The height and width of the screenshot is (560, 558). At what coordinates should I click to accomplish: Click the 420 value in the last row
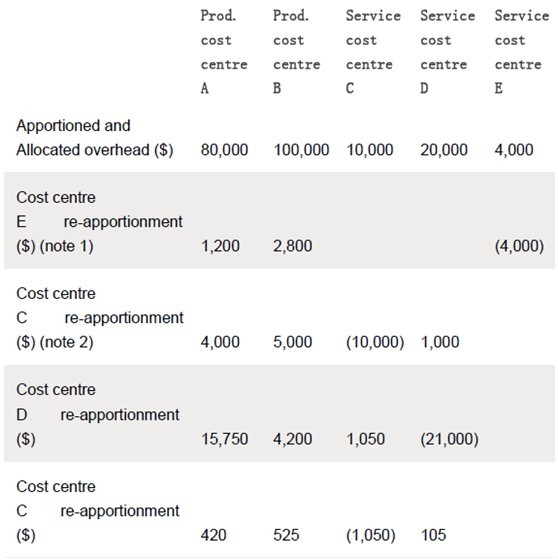pyautogui.click(x=213, y=535)
